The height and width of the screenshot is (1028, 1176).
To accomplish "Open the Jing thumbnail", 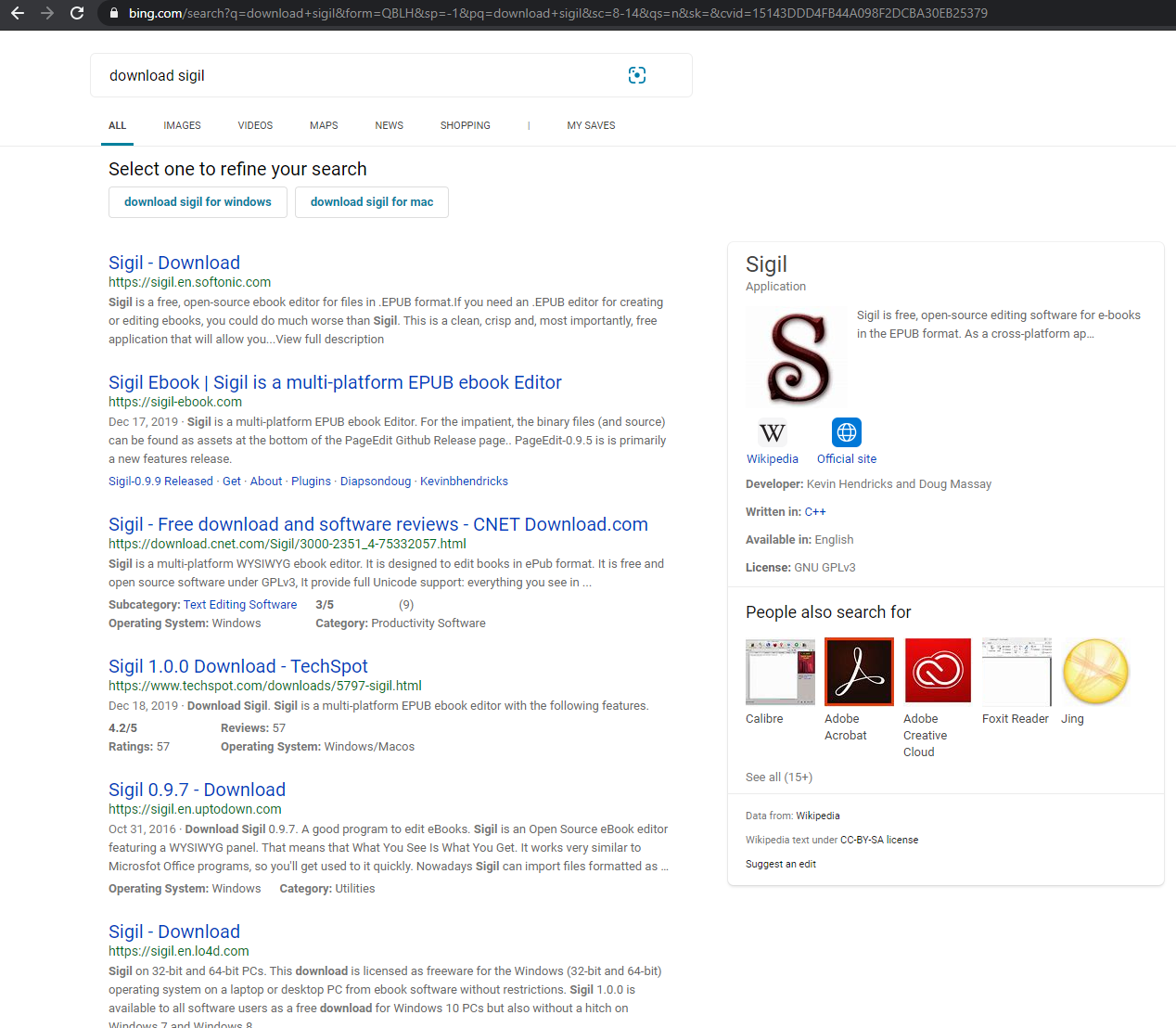I will click(x=1095, y=671).
